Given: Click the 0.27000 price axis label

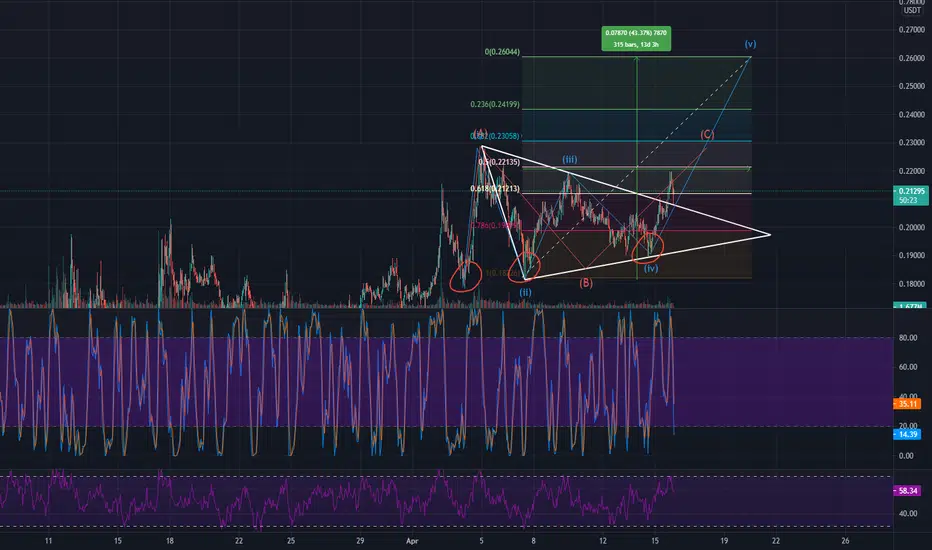Looking at the screenshot, I should tap(912, 30).
